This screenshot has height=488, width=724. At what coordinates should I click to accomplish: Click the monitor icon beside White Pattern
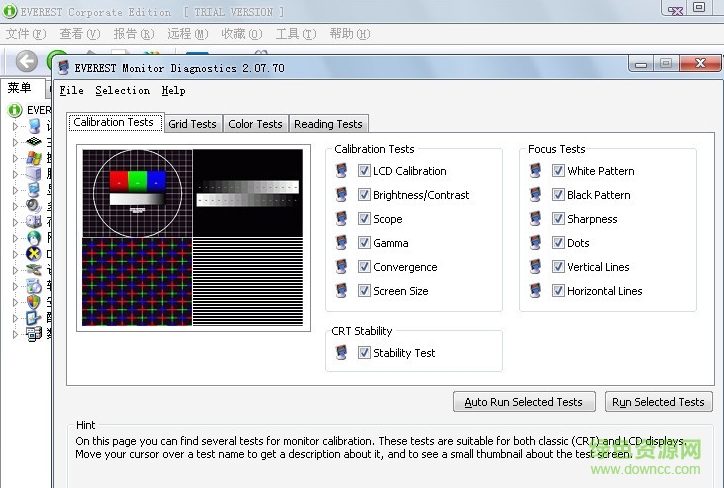(537, 171)
